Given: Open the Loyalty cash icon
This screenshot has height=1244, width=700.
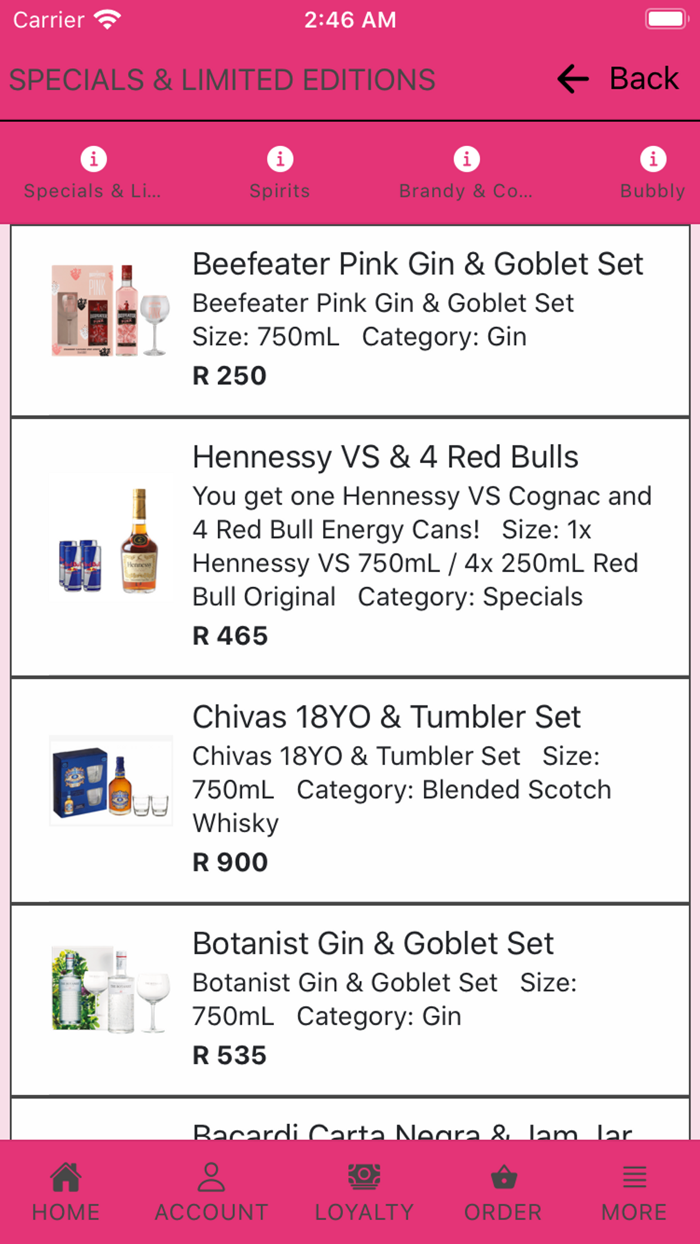Looking at the screenshot, I should (x=364, y=1176).
